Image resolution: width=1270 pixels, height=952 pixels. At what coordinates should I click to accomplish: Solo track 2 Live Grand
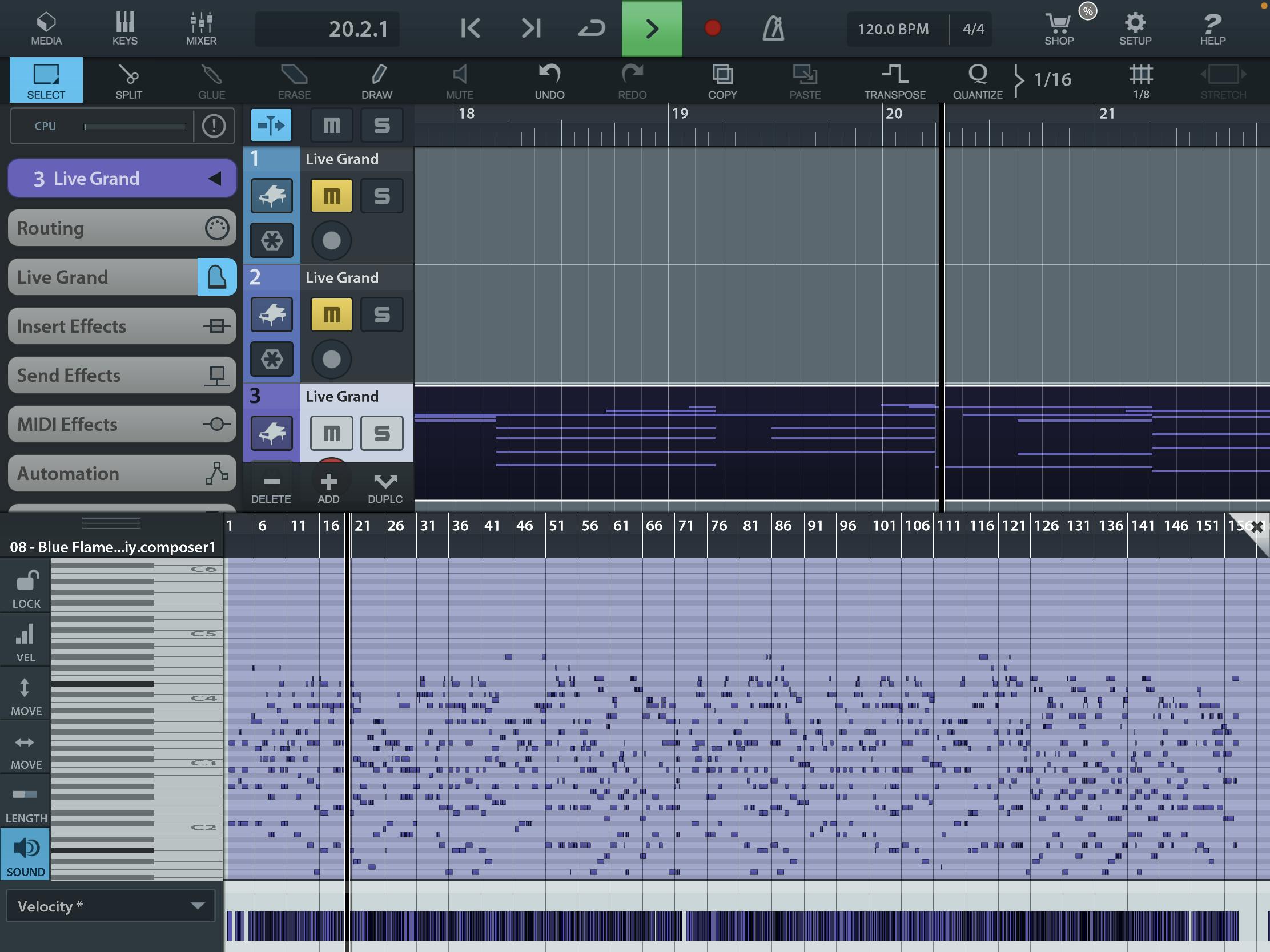click(x=382, y=314)
